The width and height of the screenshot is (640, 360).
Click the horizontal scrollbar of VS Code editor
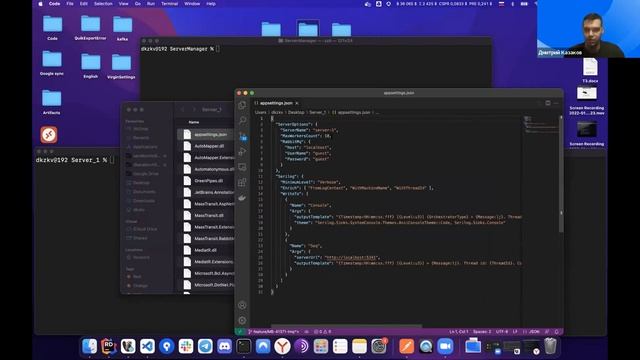pos(346,326)
